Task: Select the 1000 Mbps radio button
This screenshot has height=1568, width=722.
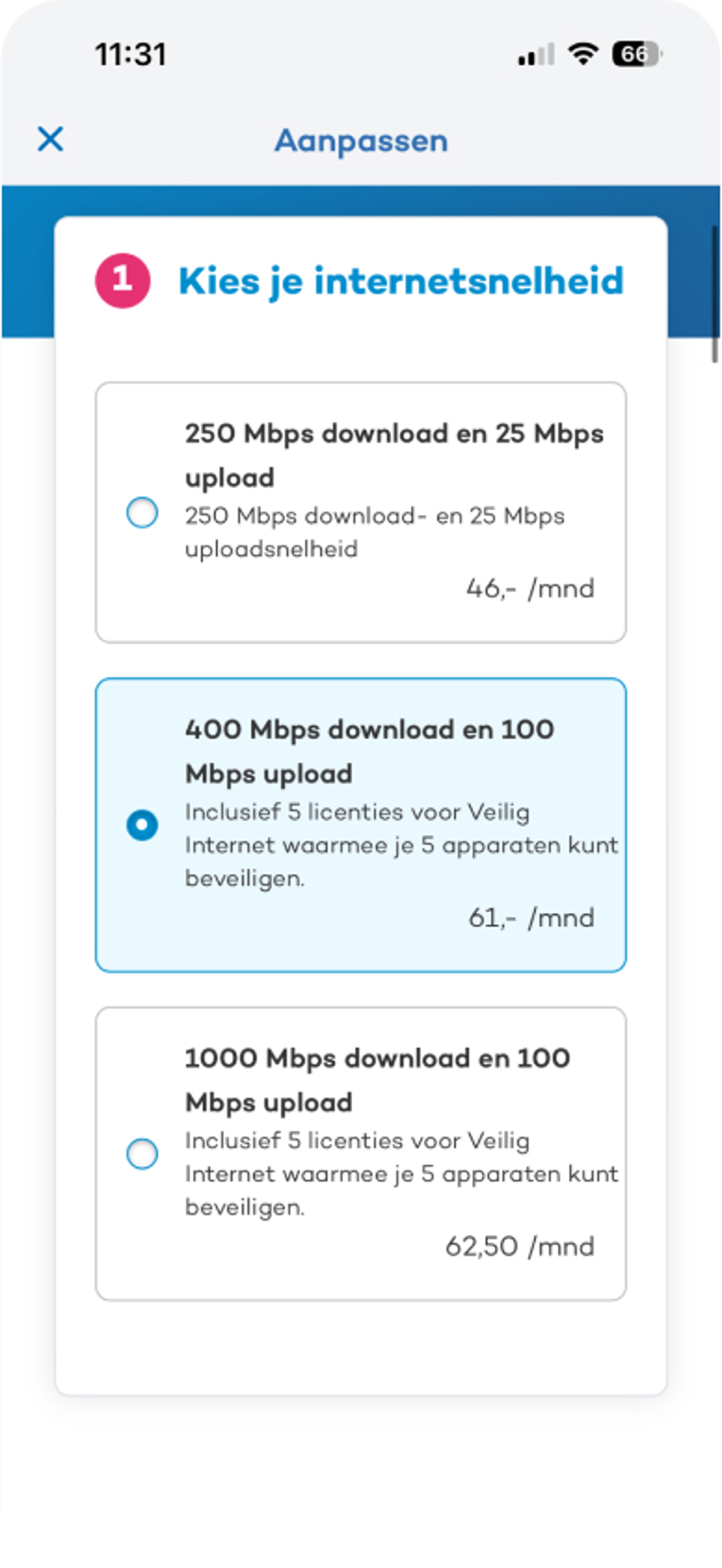Action: pyautogui.click(x=142, y=1154)
